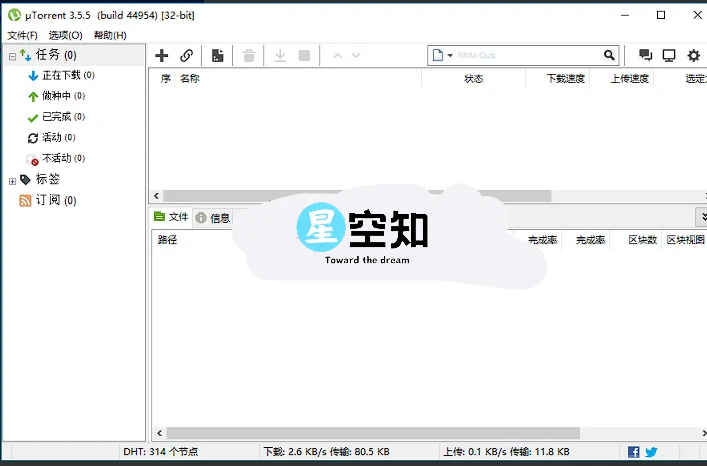
Task: Click the Add Torrent plus icon
Action: click(x=161, y=55)
